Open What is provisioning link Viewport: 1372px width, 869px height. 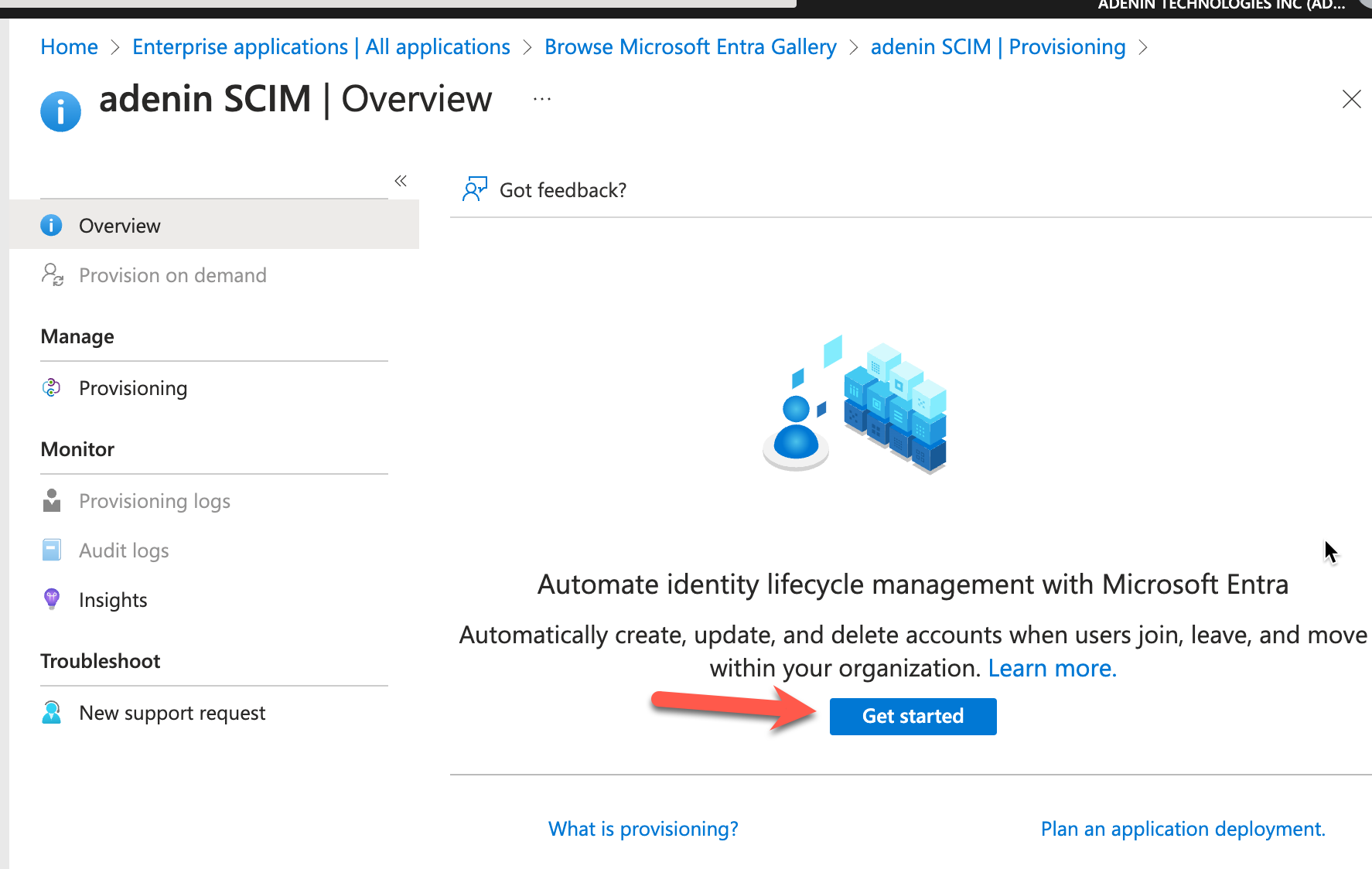643,829
